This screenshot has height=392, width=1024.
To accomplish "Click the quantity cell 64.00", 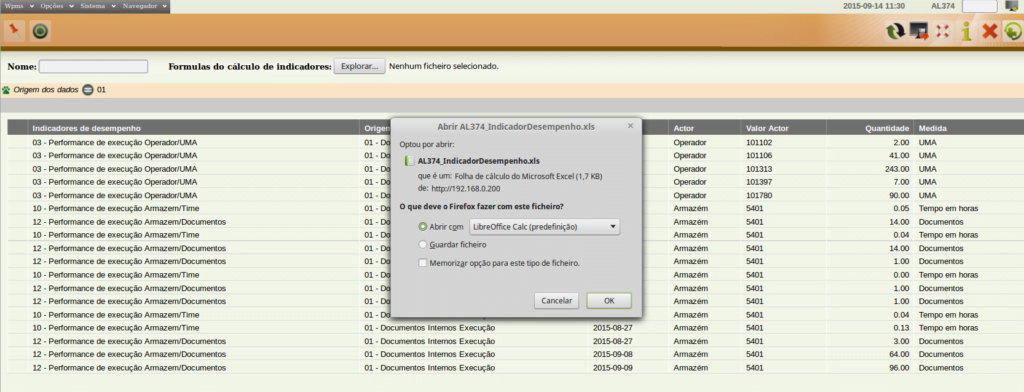I will click(x=899, y=354).
